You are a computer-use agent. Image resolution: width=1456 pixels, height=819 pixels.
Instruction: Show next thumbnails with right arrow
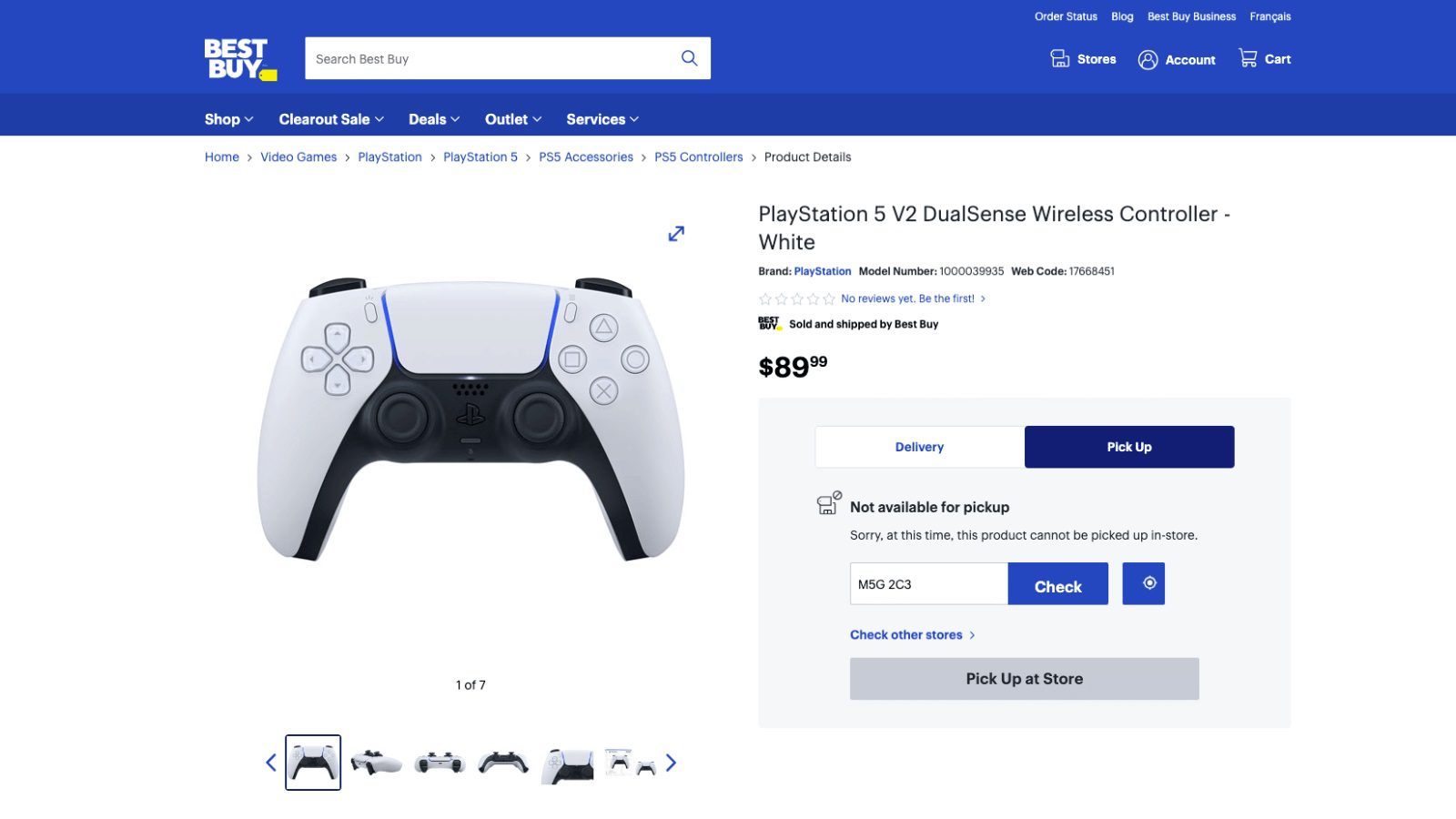click(671, 763)
